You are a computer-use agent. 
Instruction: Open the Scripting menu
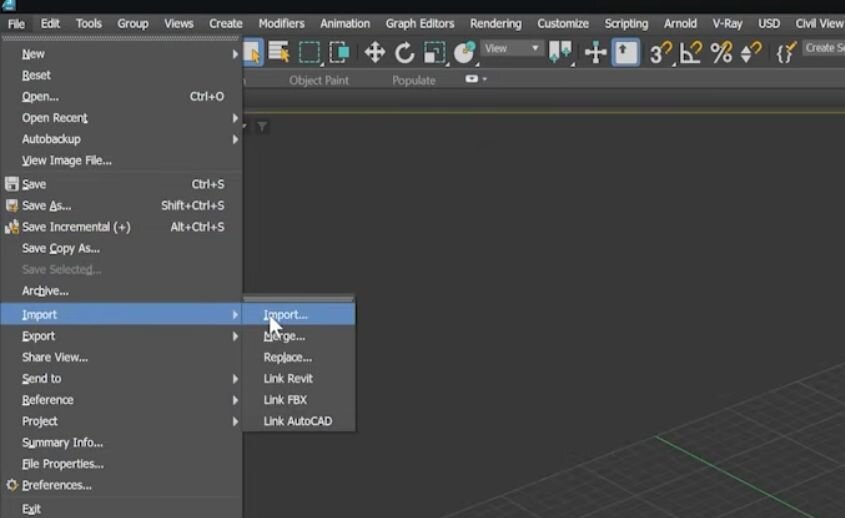click(x=626, y=24)
